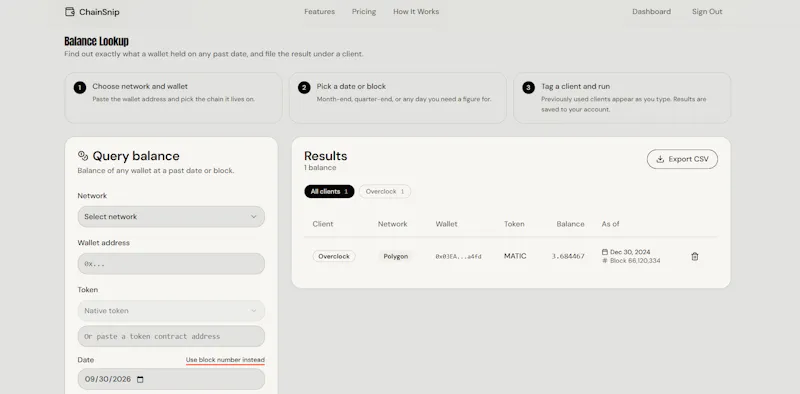Click the Polygon network badge
800x394 pixels.
click(x=395, y=256)
